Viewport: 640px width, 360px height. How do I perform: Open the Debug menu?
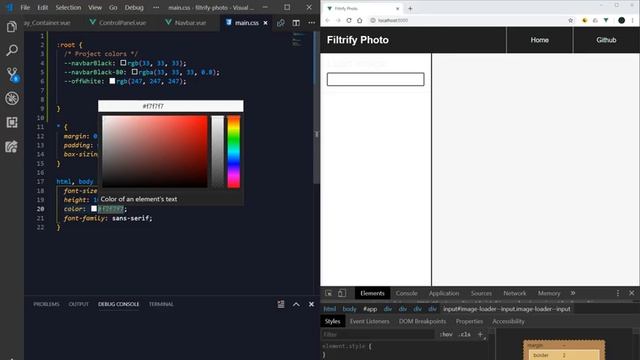point(134,7)
